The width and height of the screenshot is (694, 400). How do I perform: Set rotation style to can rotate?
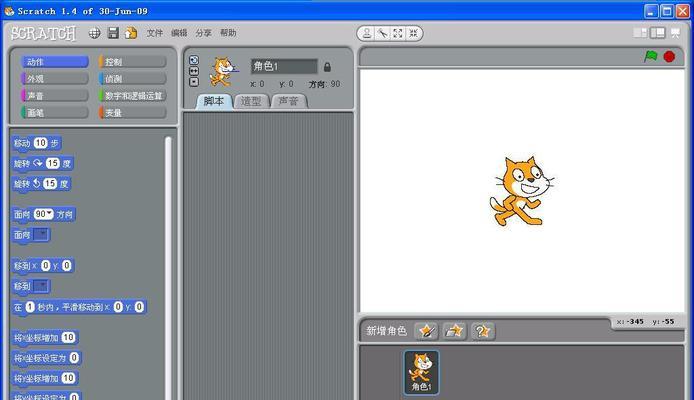point(194,60)
